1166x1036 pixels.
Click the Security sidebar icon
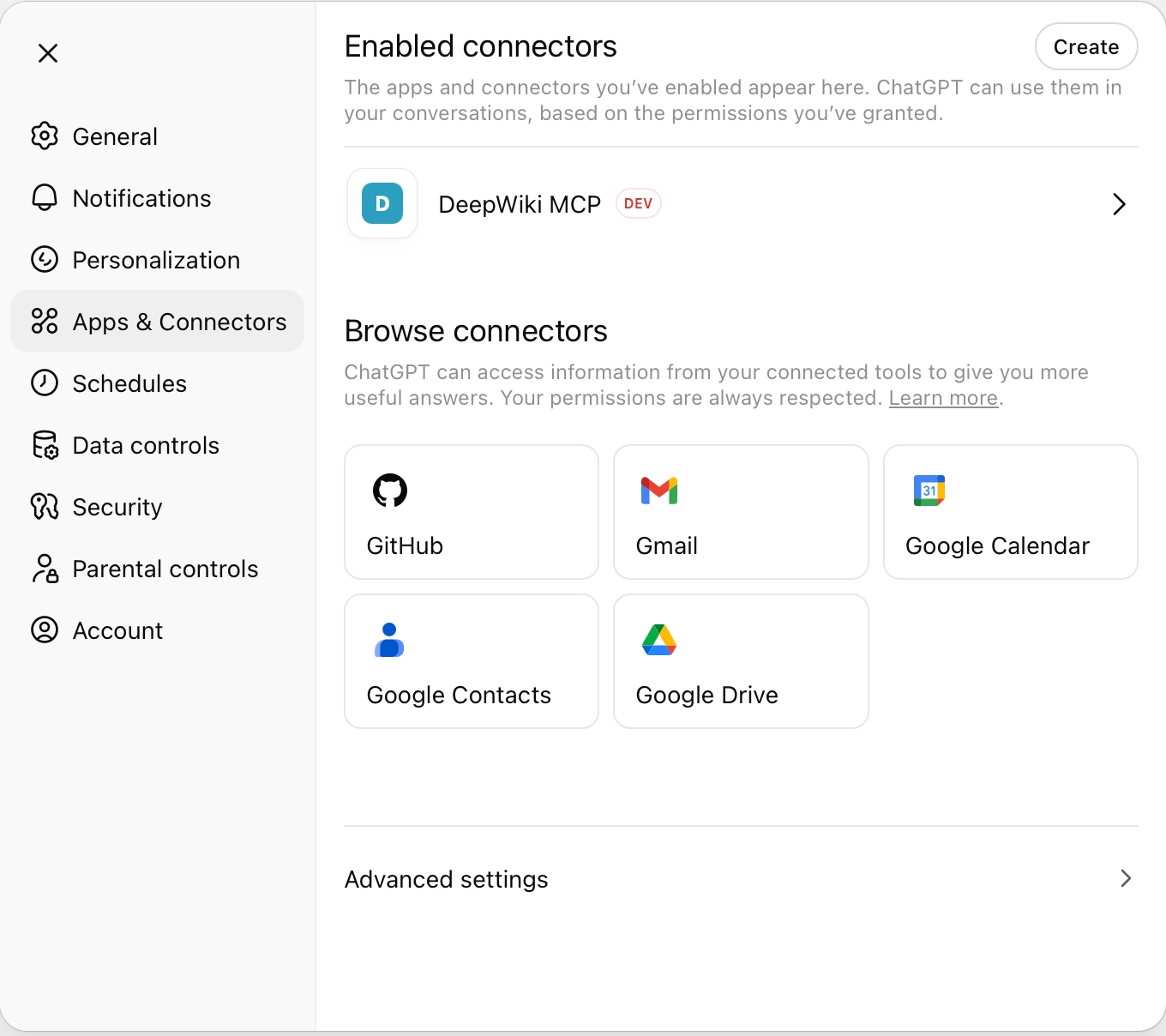(45, 507)
